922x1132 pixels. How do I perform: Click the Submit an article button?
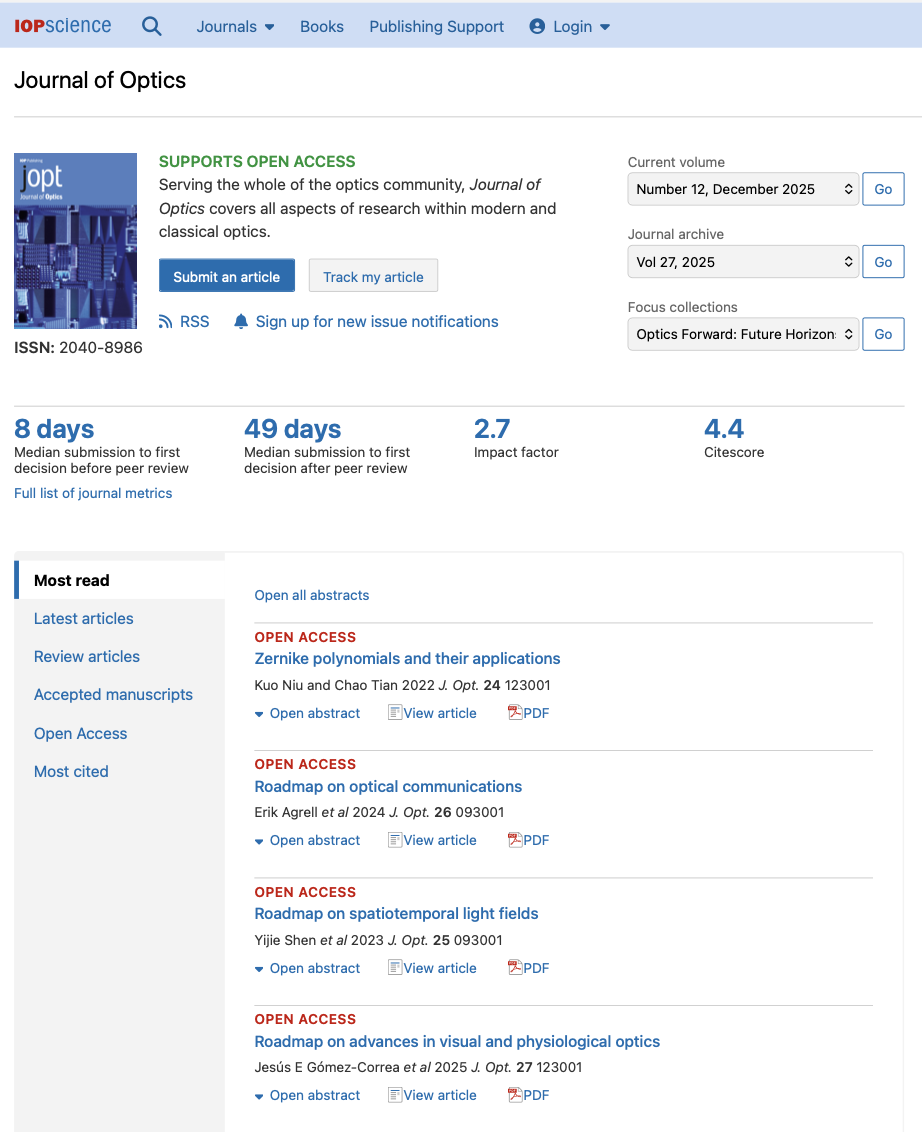[x=227, y=277]
